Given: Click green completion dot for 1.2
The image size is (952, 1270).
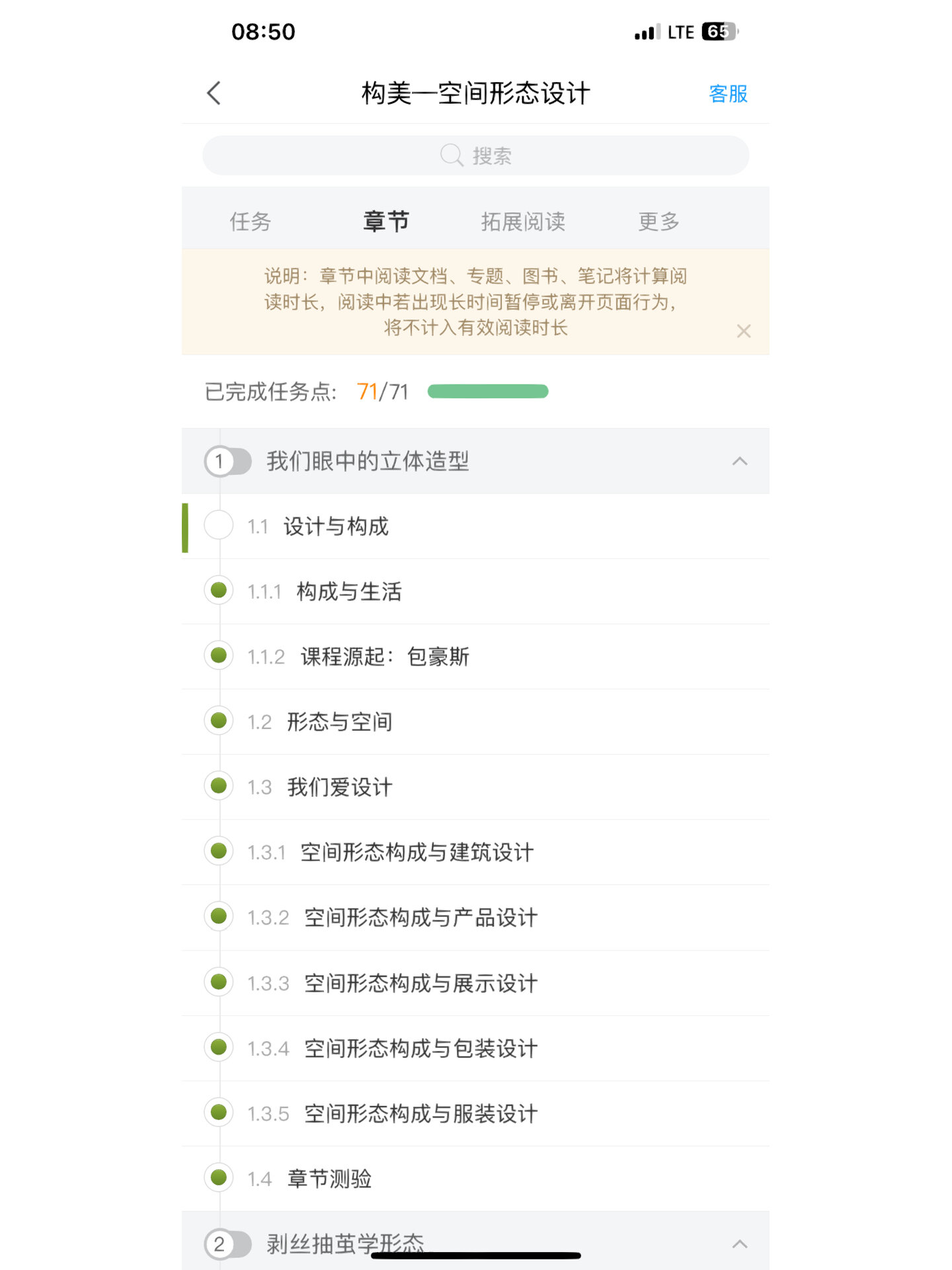Looking at the screenshot, I should pyautogui.click(x=219, y=720).
